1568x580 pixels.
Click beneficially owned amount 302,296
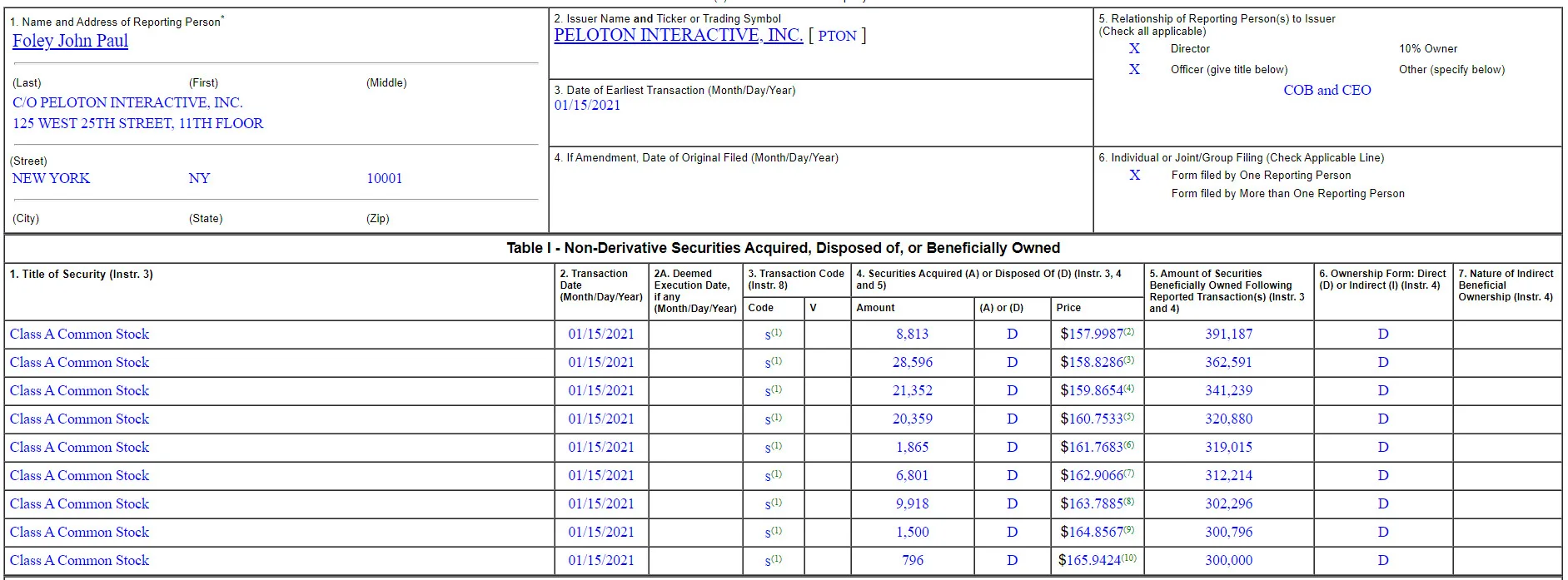pyautogui.click(x=1228, y=503)
